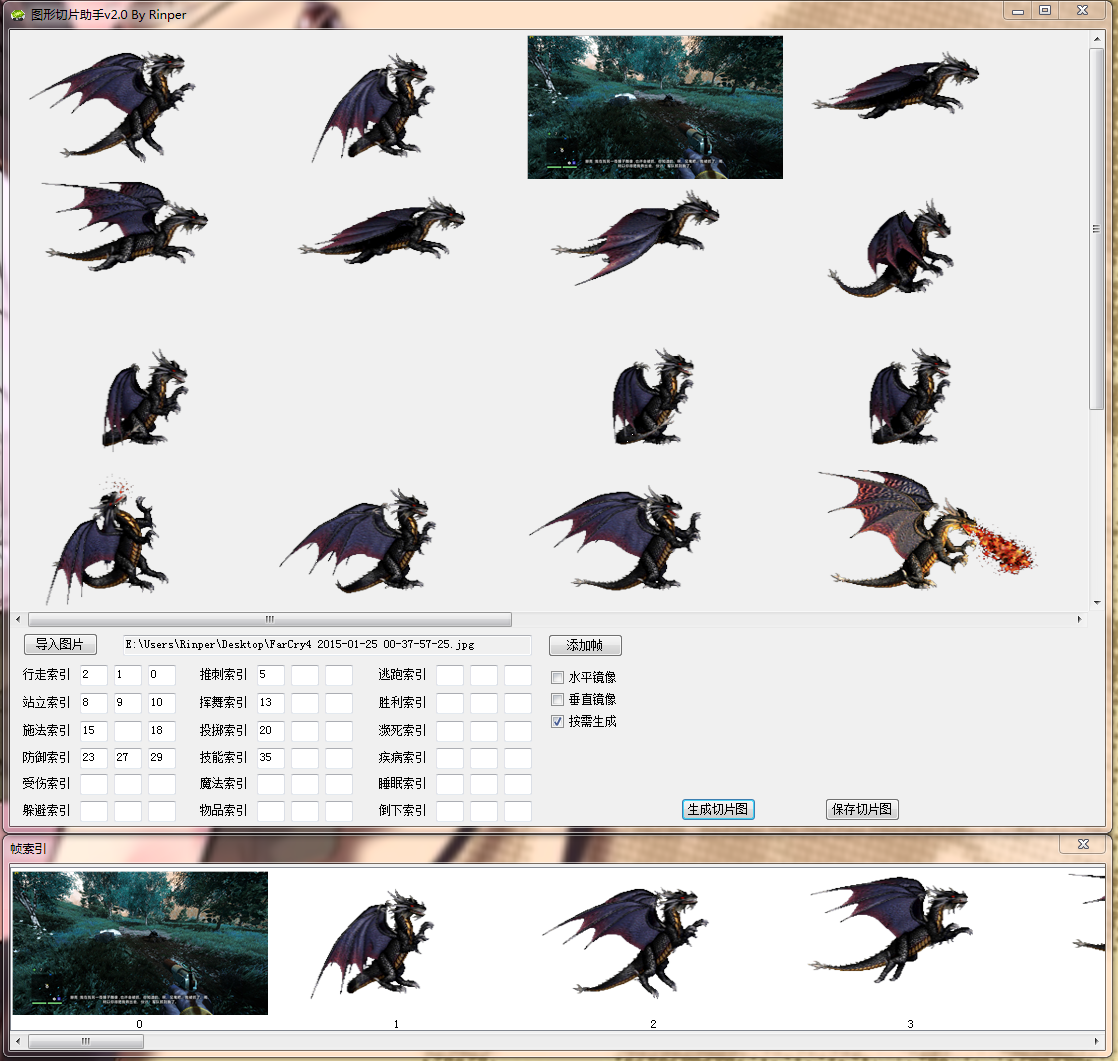
Task: Click 帧索引 panel scrollbar right arrow
Action: (1097, 1041)
